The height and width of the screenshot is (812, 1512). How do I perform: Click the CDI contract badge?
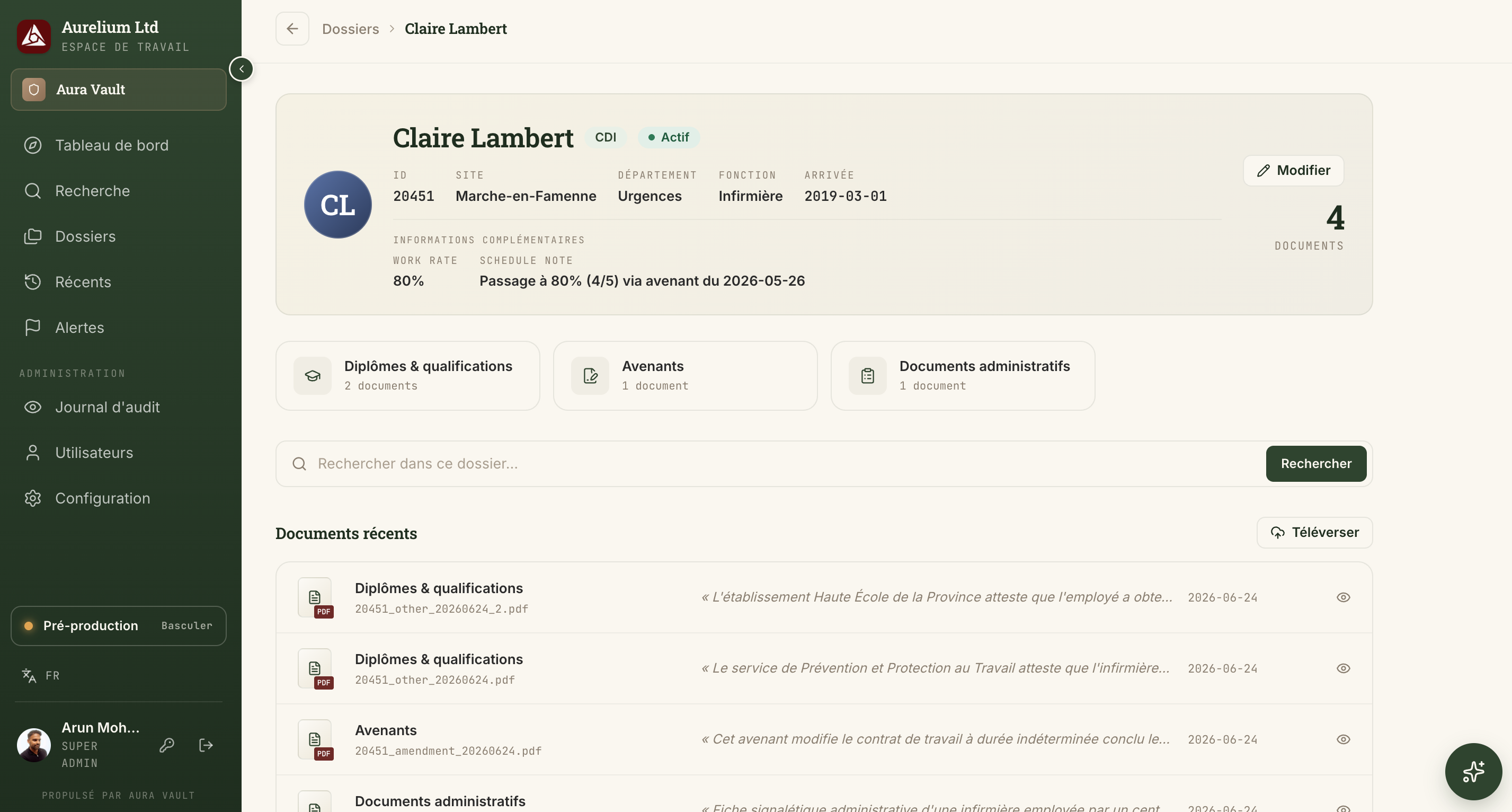pos(605,137)
